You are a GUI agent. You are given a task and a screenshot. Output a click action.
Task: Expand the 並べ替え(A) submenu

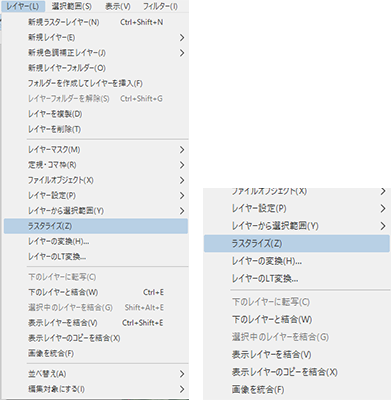coord(96,374)
